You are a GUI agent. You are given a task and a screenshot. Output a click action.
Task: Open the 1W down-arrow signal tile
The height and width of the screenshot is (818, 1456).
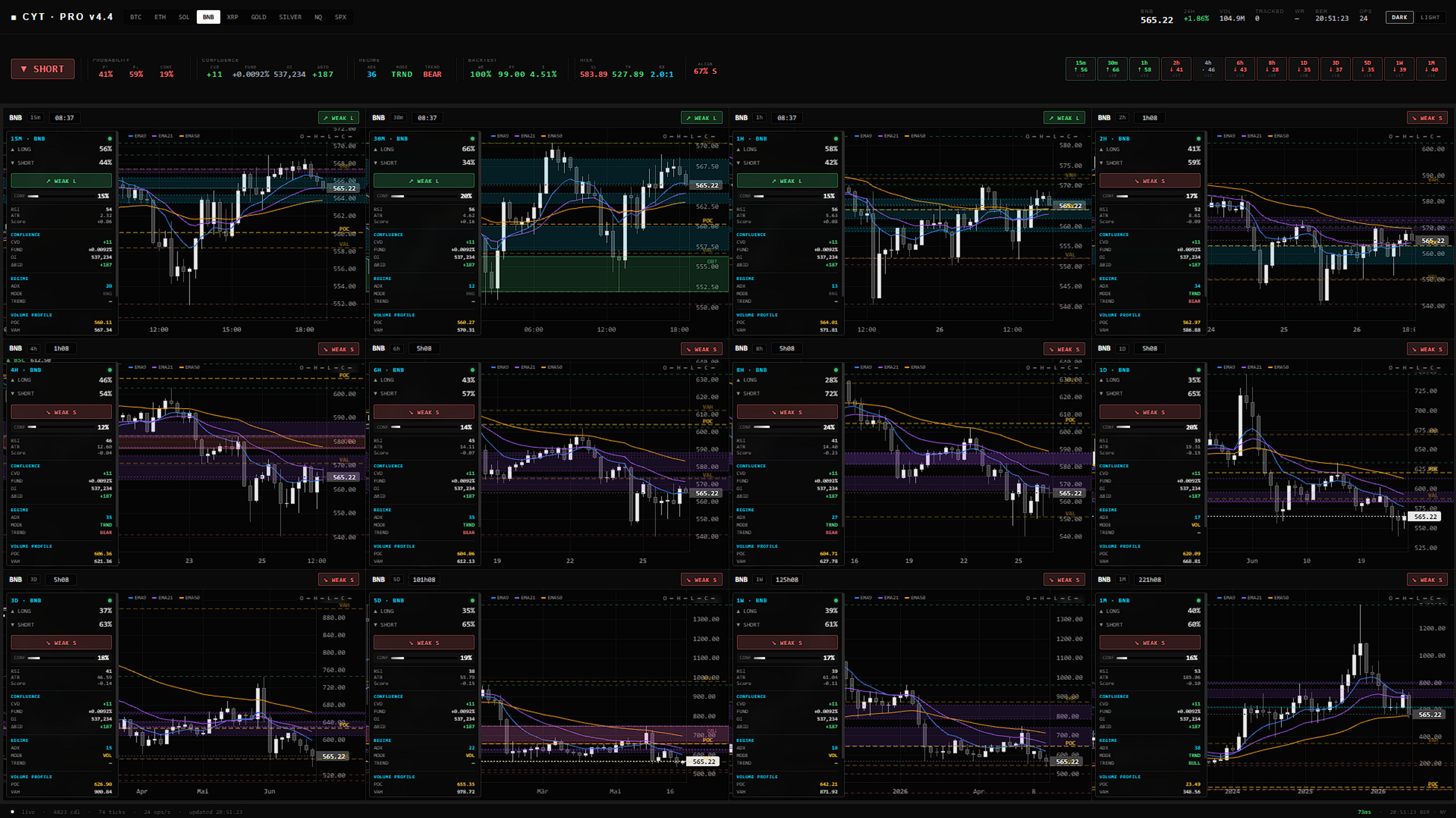1399,69
